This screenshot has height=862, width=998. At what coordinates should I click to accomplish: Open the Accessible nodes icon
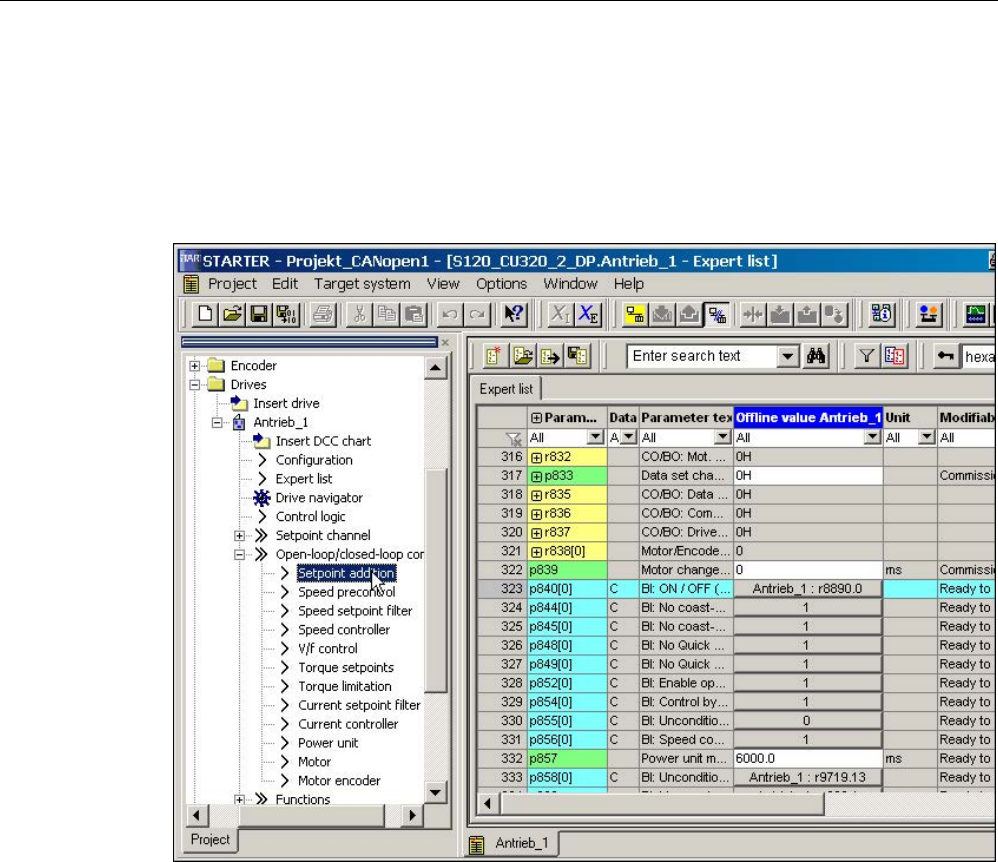[882, 314]
